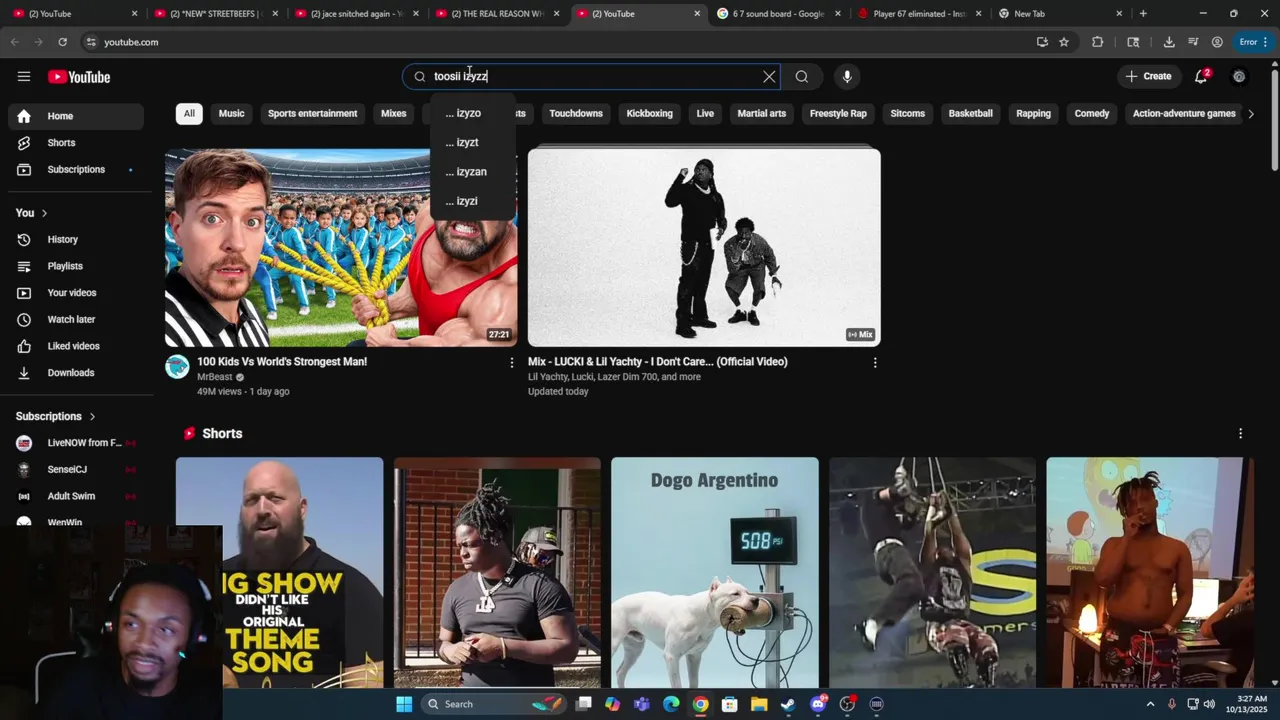Clear the search box with the X
The image size is (1280, 720).
(x=769, y=77)
